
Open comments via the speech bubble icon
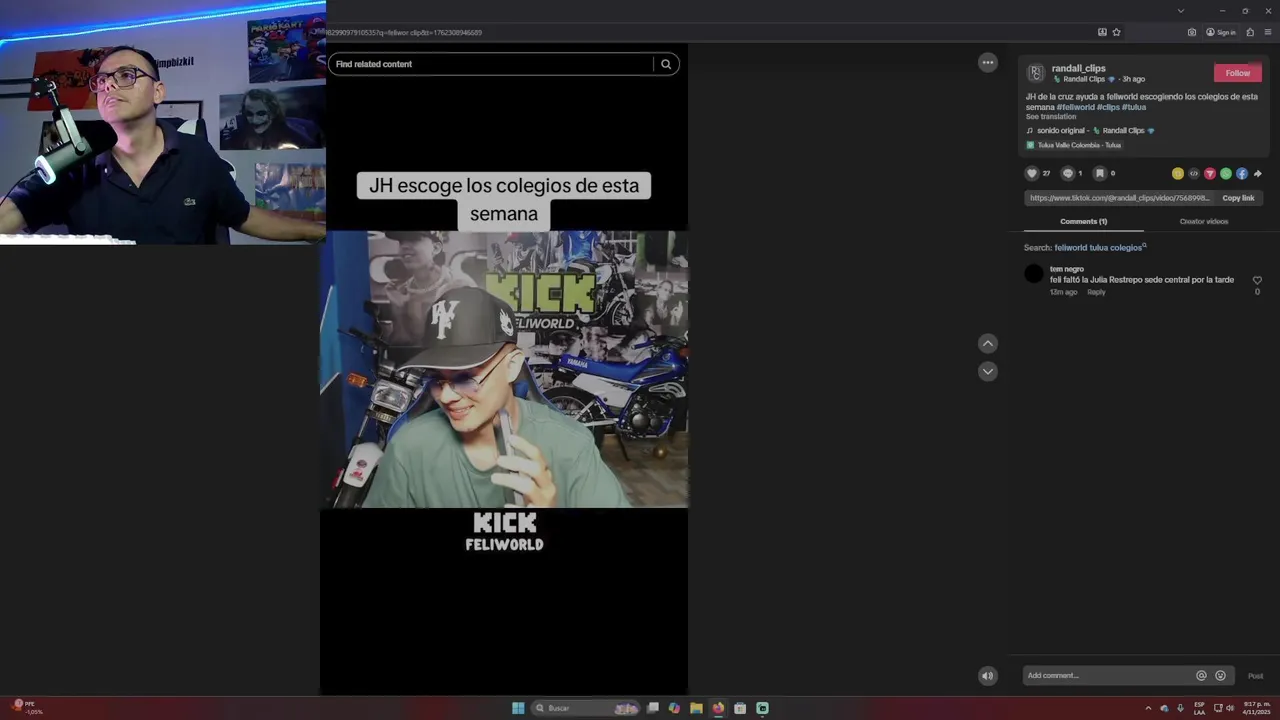(x=1067, y=173)
